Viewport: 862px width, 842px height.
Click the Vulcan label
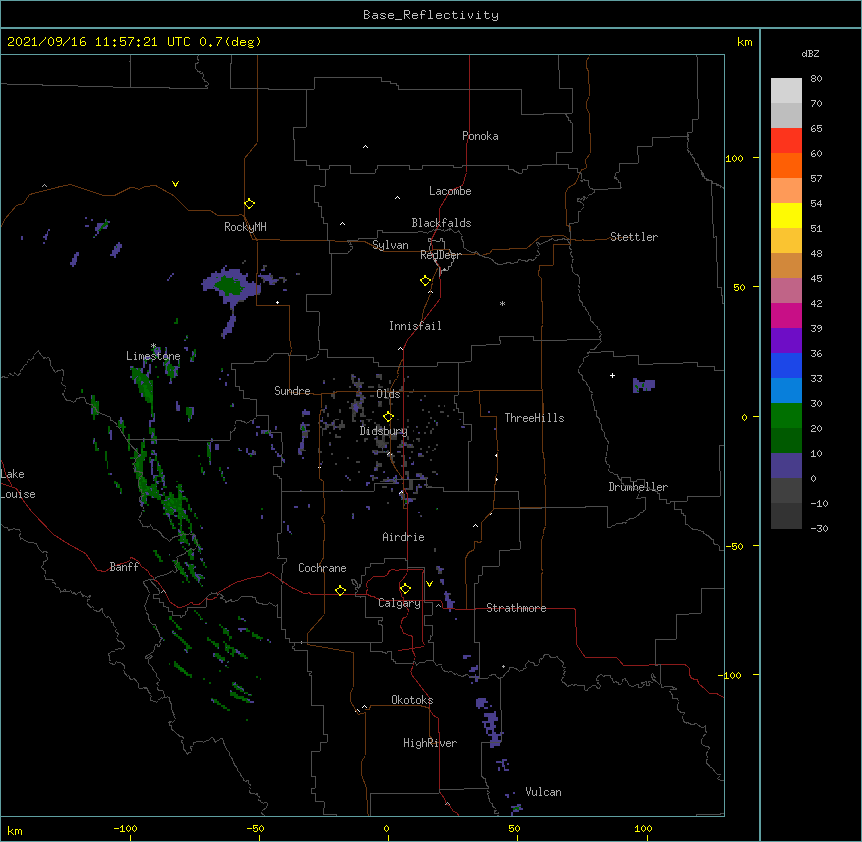[x=543, y=792]
